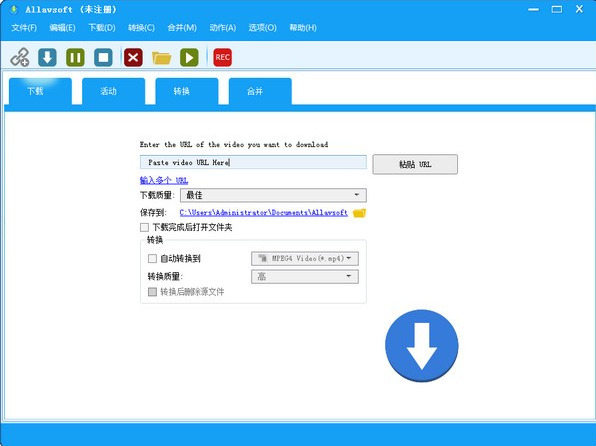Viewport: 596px width, 446px height.
Task: Play file with green play icon
Action: [x=189, y=57]
